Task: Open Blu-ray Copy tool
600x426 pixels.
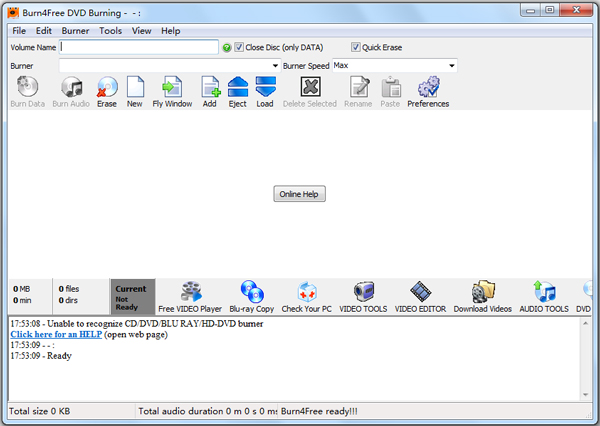Action: coord(252,292)
